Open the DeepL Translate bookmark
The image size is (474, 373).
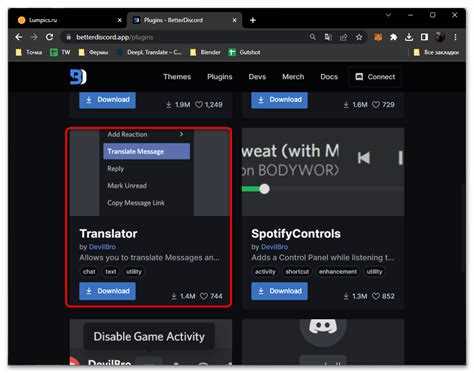[x=149, y=52]
